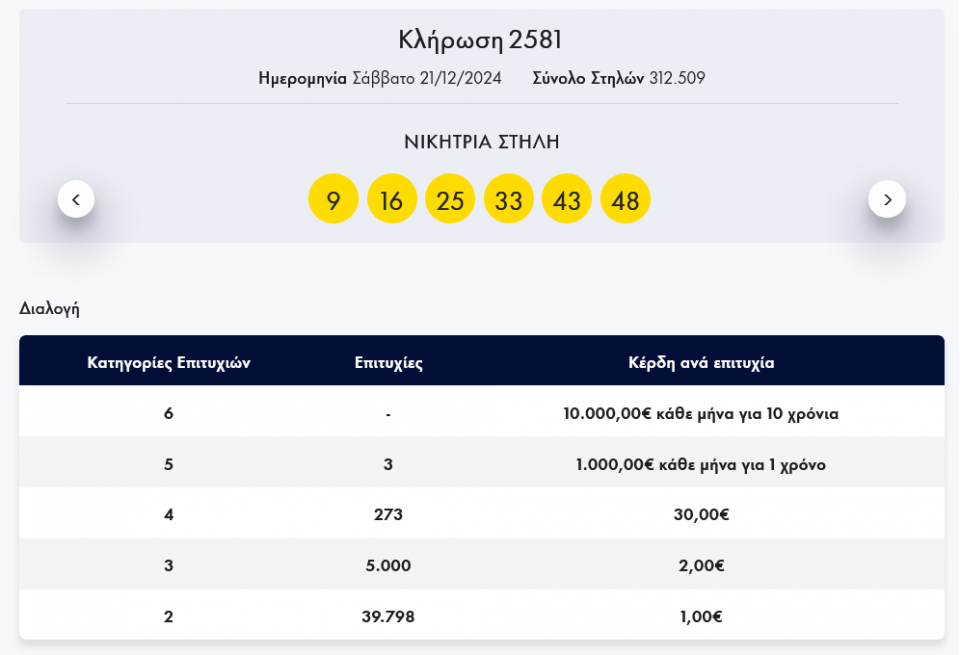Click winning number ball 25
Image resolution: width=960 pixels, height=655 pixels.
pyautogui.click(x=450, y=199)
